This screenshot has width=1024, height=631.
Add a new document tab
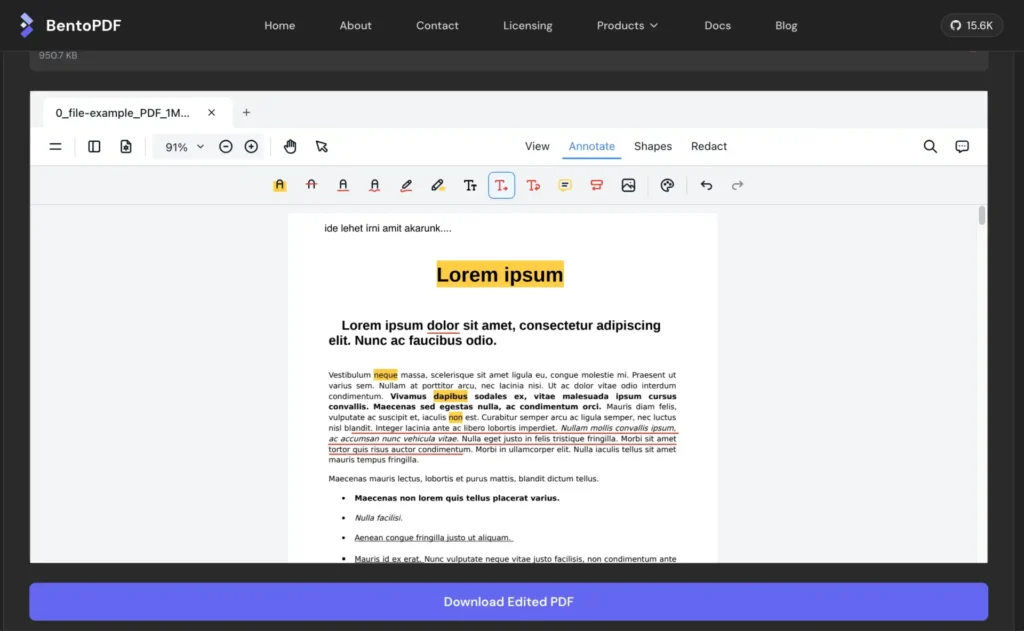(246, 112)
